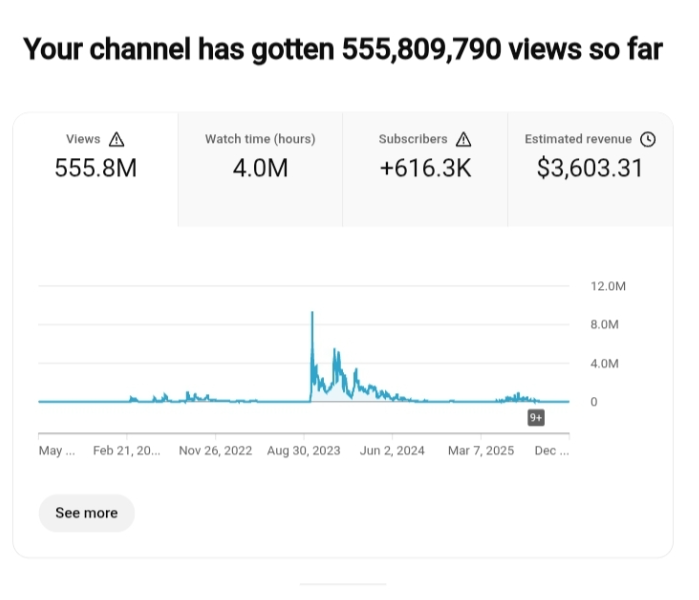Viewport: 699px width, 600px height.
Task: Click the Nov 26, 2022 date label
Action: click(217, 451)
